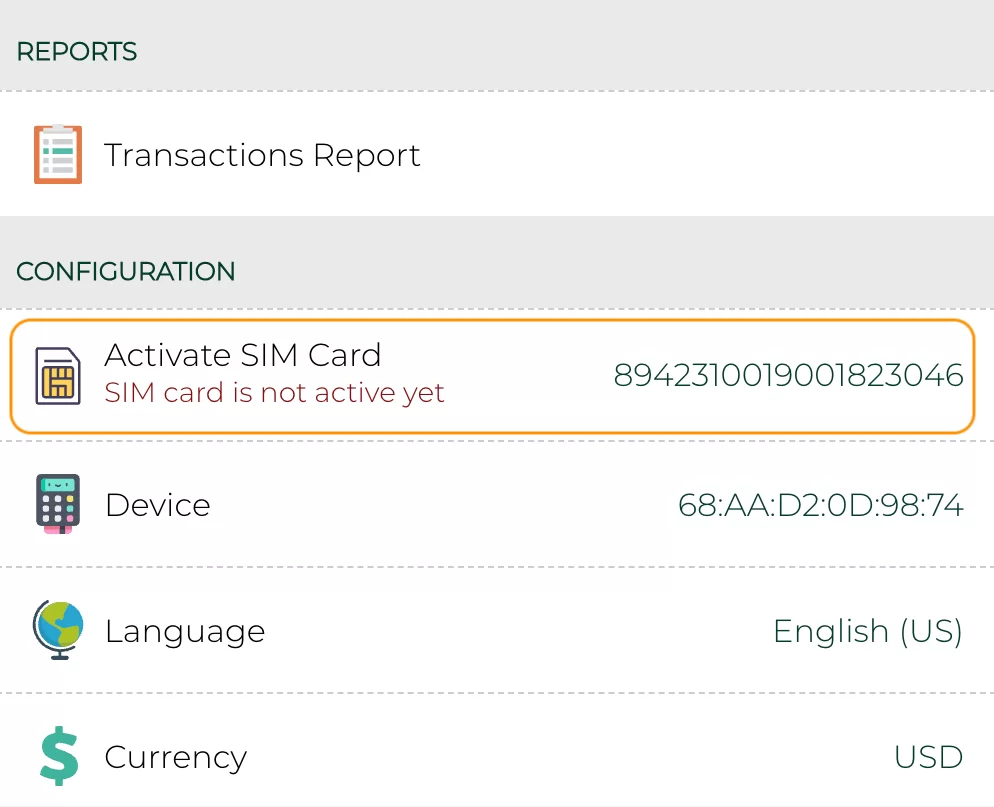Click blank area between Device and its address
This screenshot has width=994, height=807.
tap(440, 505)
